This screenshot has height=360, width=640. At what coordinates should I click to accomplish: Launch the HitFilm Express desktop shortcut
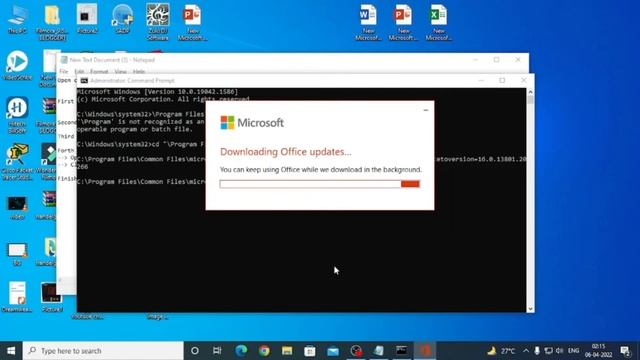(x=17, y=115)
